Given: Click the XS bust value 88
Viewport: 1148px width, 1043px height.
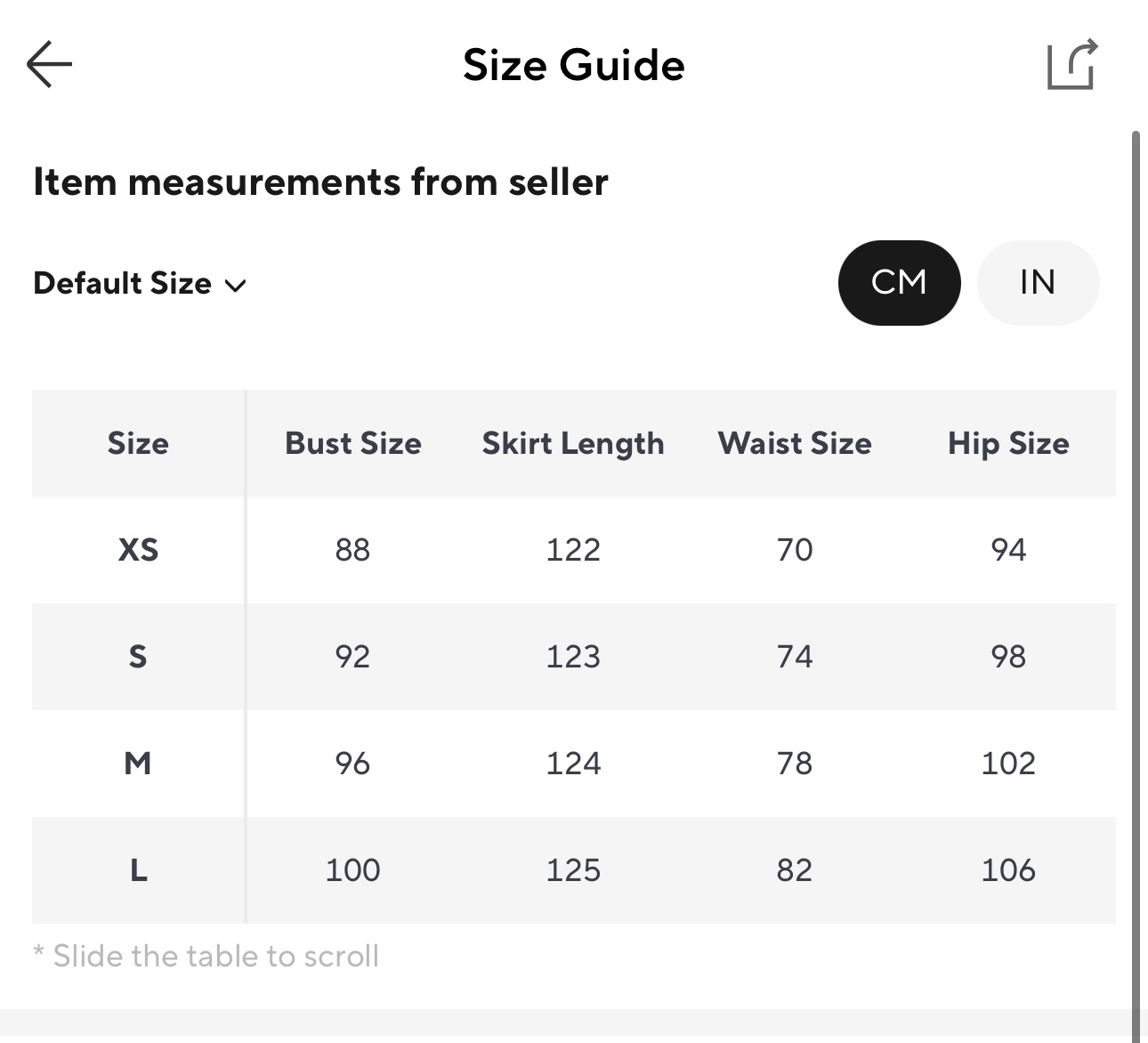Looking at the screenshot, I should [352, 550].
